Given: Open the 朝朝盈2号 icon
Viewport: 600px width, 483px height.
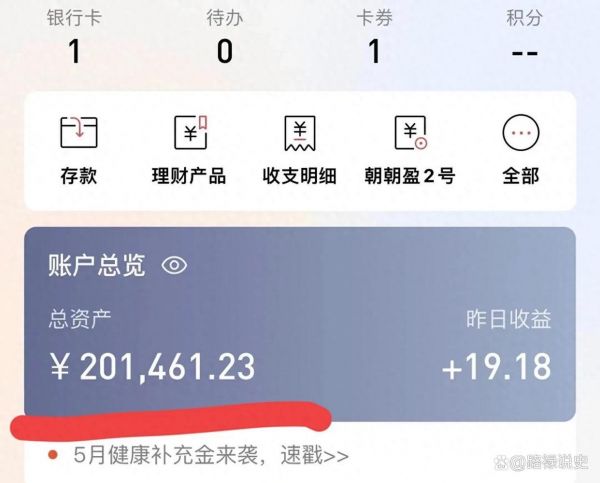Looking at the screenshot, I should click(x=411, y=132).
